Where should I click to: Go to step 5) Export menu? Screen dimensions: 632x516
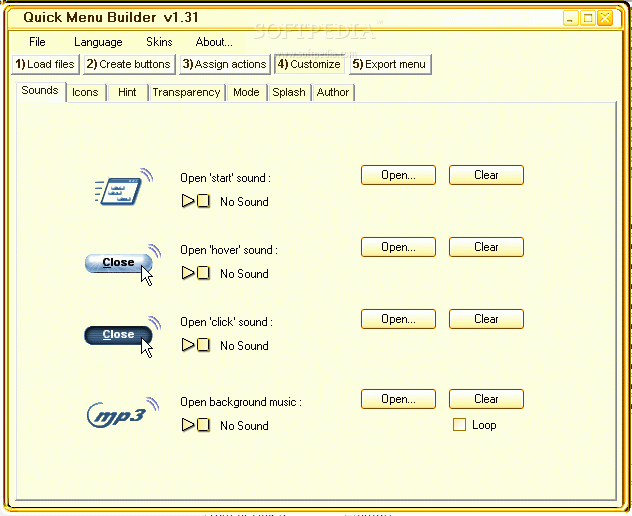pyautogui.click(x=390, y=64)
